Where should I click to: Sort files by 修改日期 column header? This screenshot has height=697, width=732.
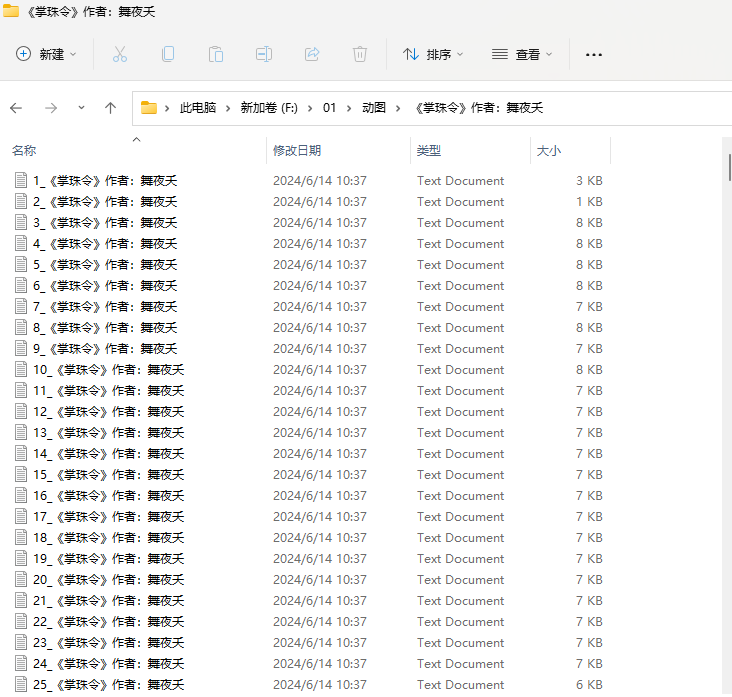(297, 150)
